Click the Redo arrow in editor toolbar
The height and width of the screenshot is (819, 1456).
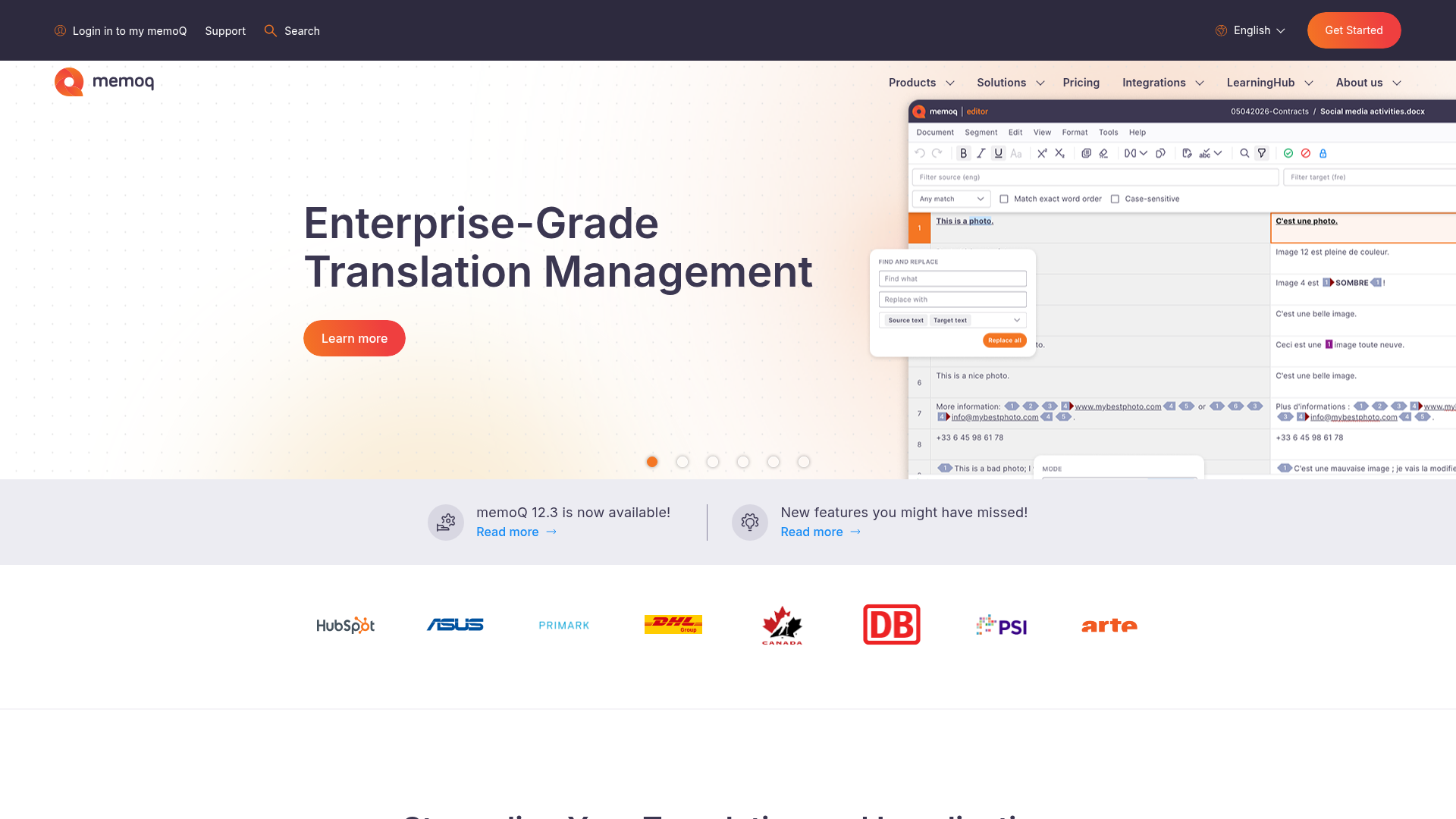pyautogui.click(x=937, y=153)
